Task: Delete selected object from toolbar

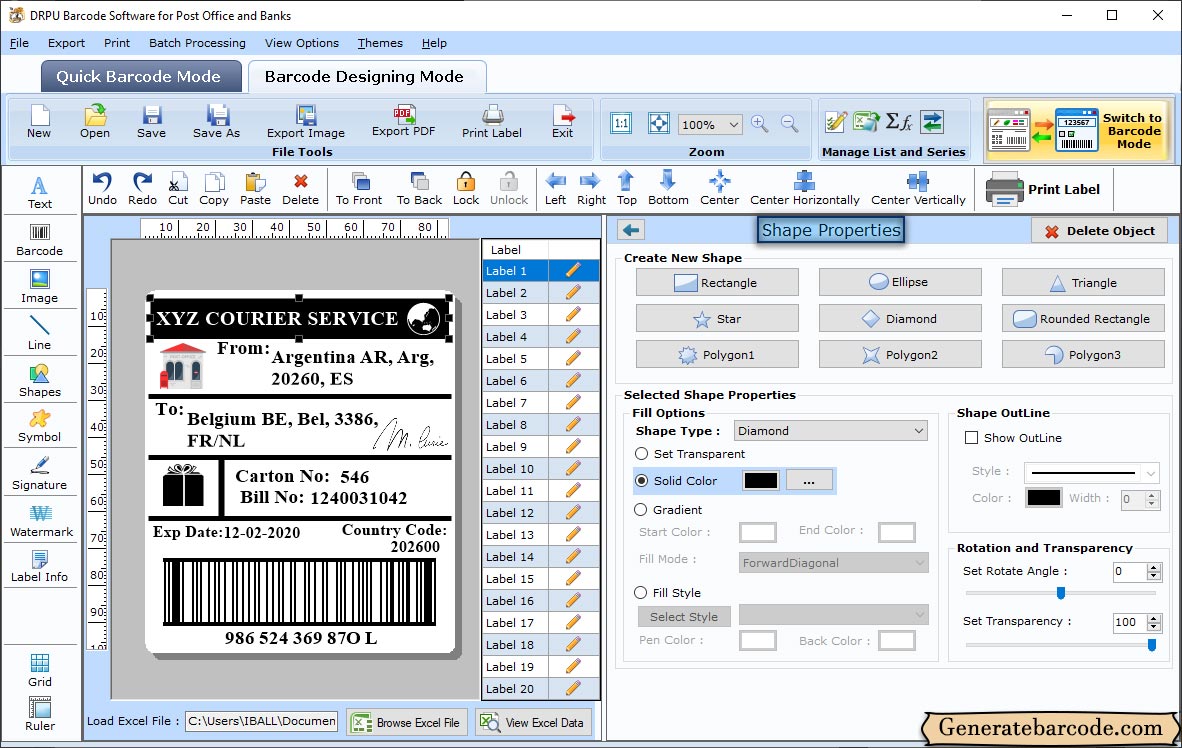Action: click(x=300, y=189)
